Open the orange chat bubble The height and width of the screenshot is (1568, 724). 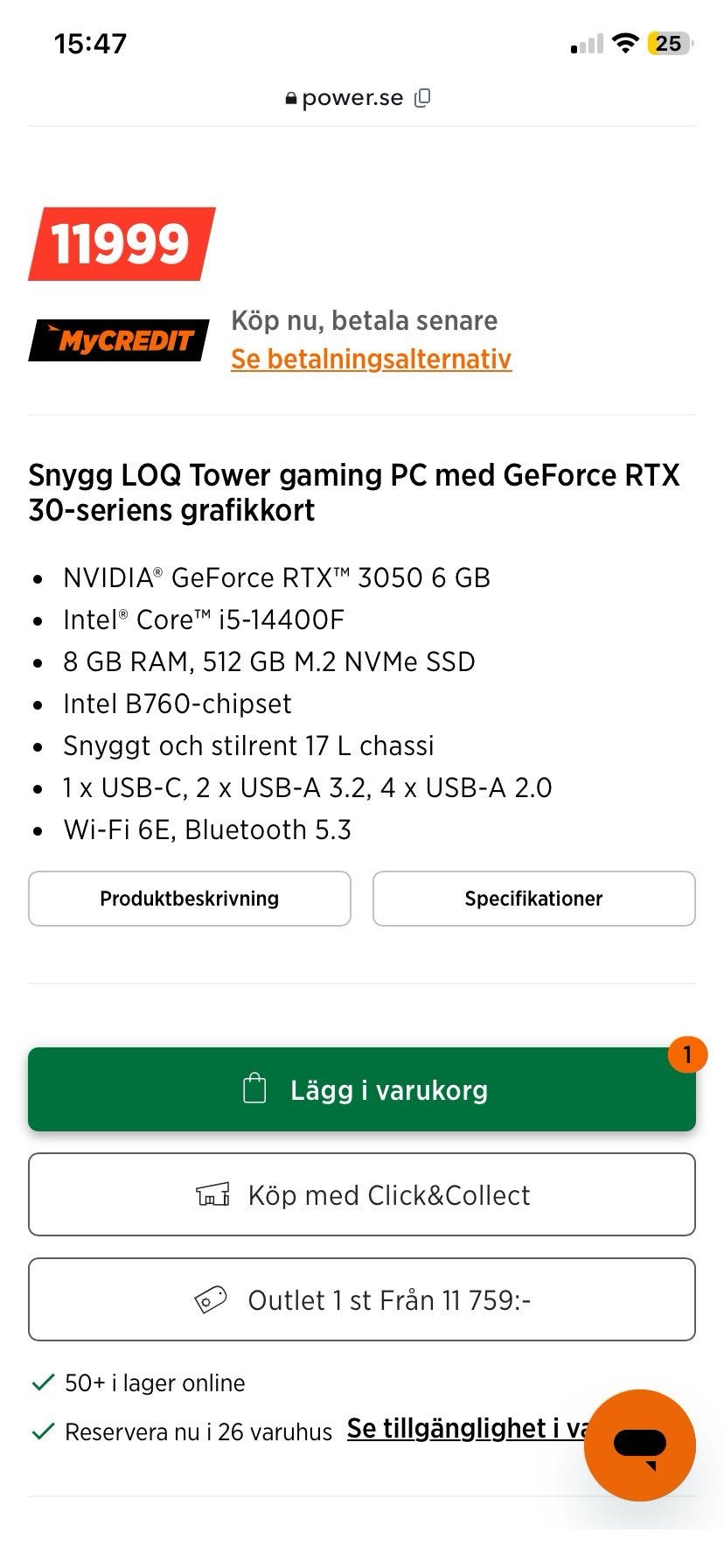[x=639, y=1445]
